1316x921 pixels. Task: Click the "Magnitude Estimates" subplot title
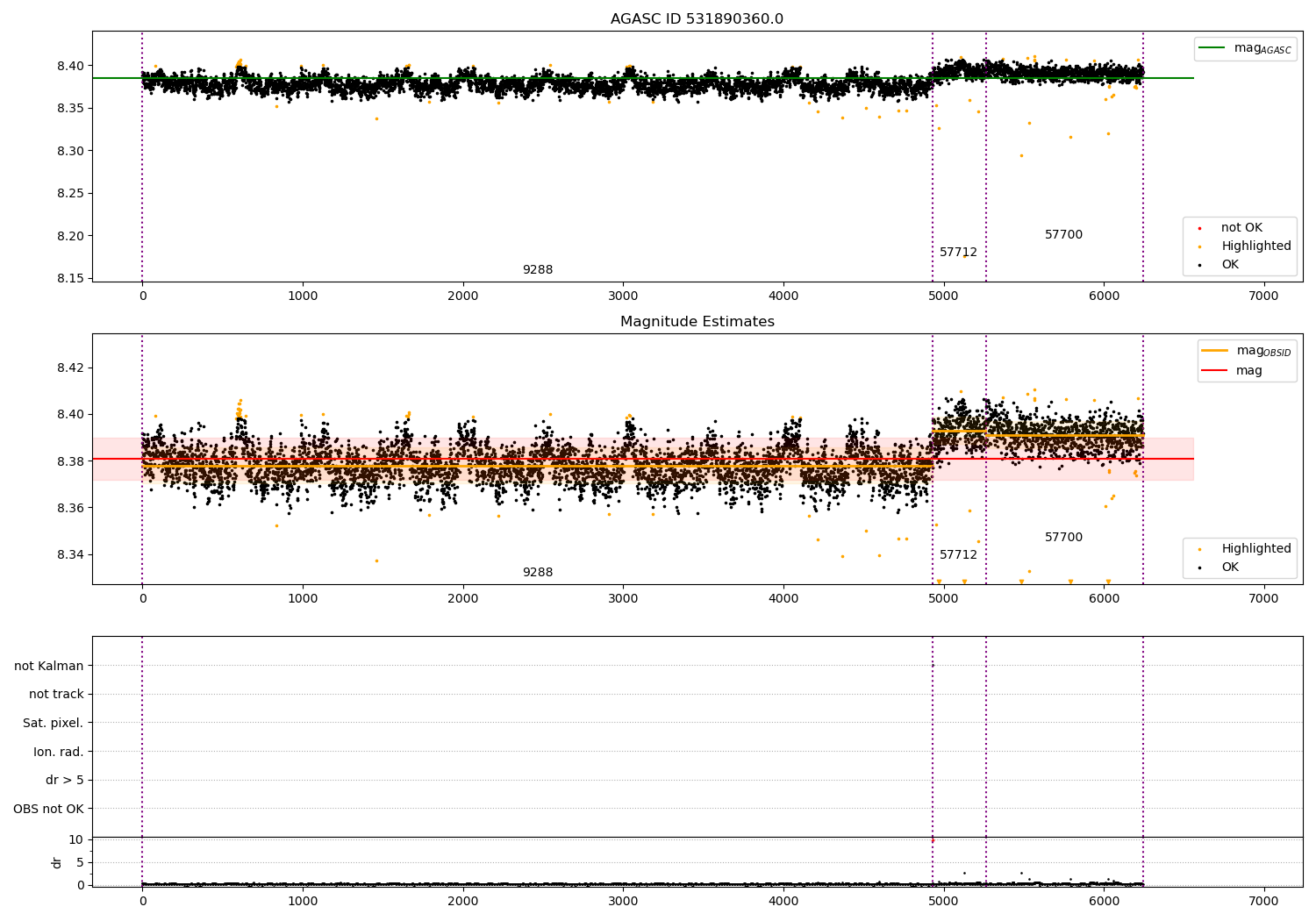(x=697, y=322)
